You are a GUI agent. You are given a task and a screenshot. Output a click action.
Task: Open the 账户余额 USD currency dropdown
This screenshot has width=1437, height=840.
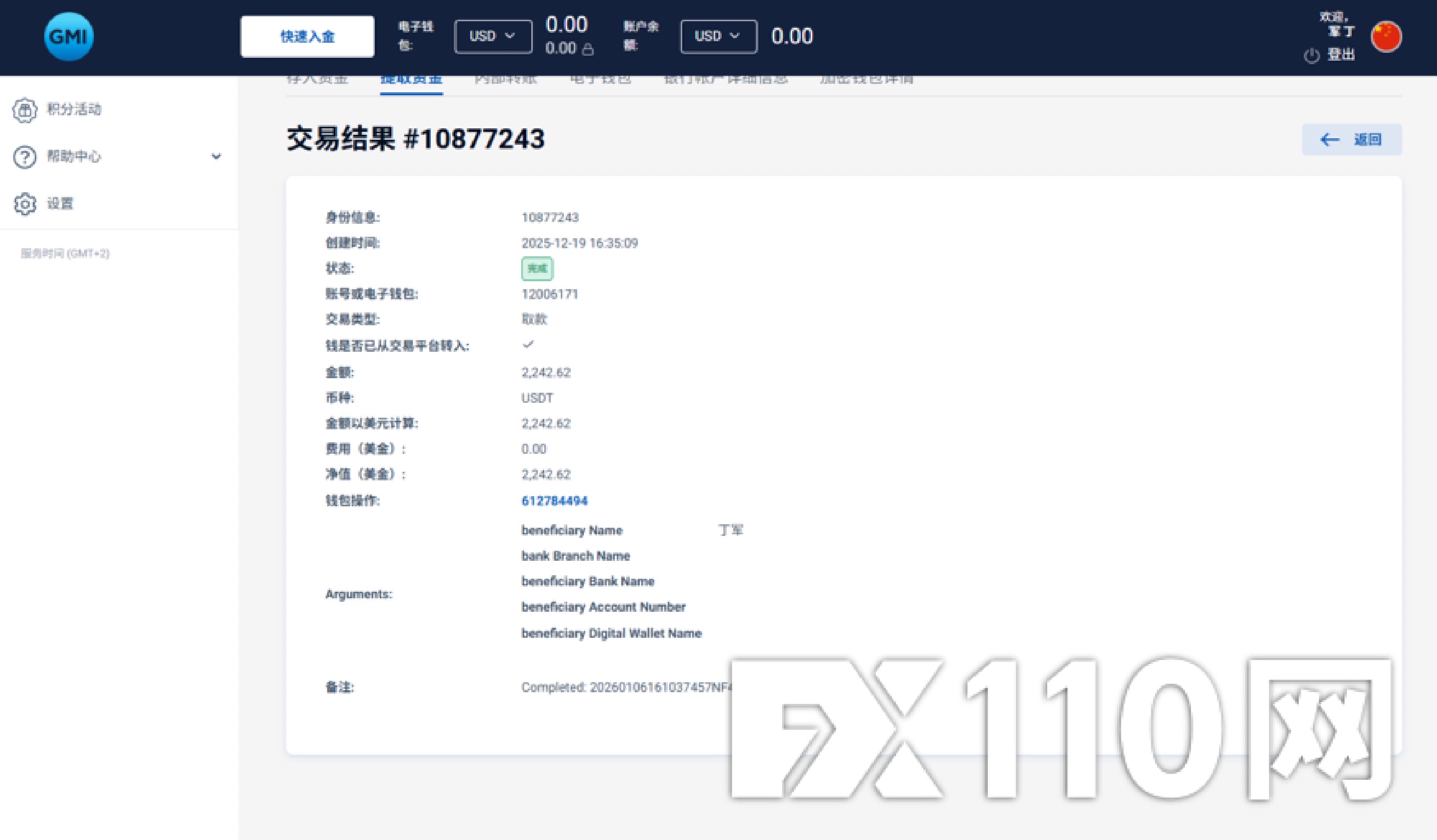(718, 37)
